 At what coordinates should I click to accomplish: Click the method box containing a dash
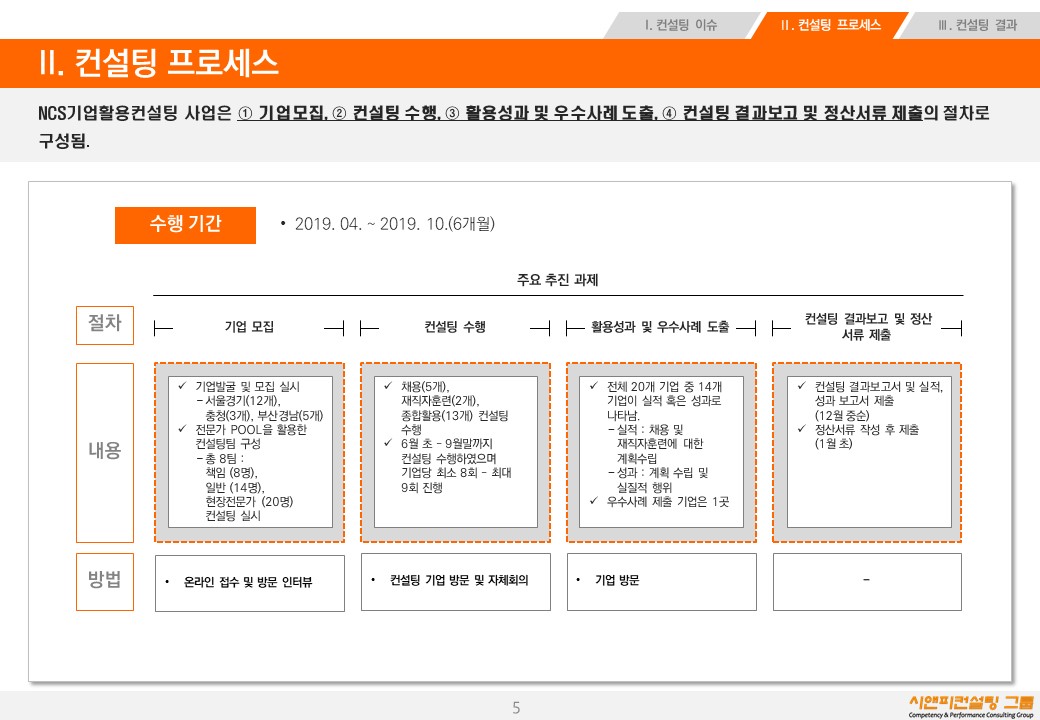(867, 581)
